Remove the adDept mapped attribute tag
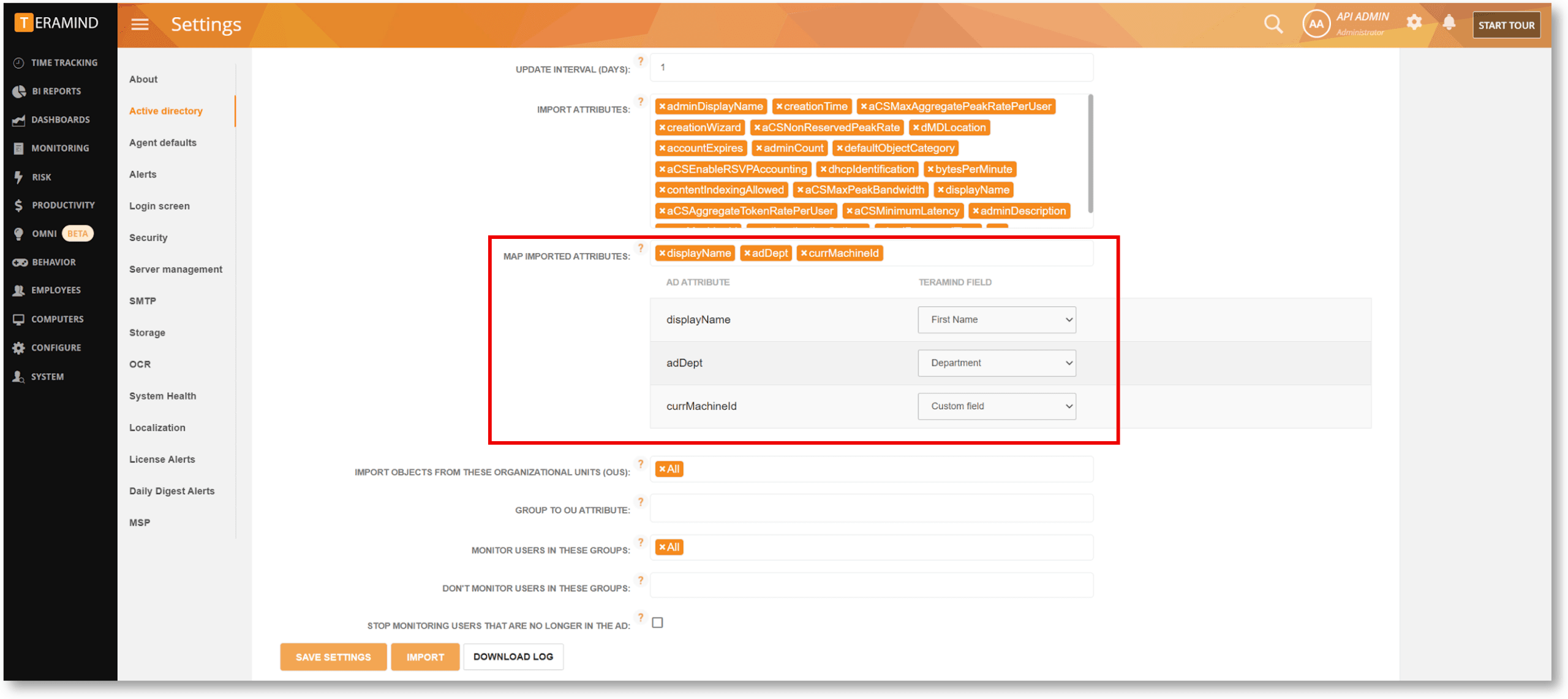This screenshot has height=699, width=1568. 747,254
